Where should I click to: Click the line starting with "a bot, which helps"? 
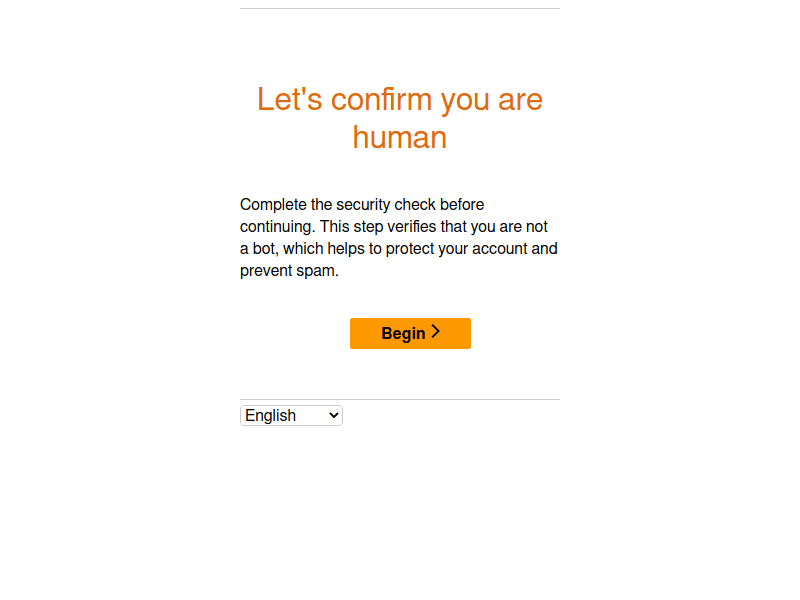coord(399,248)
